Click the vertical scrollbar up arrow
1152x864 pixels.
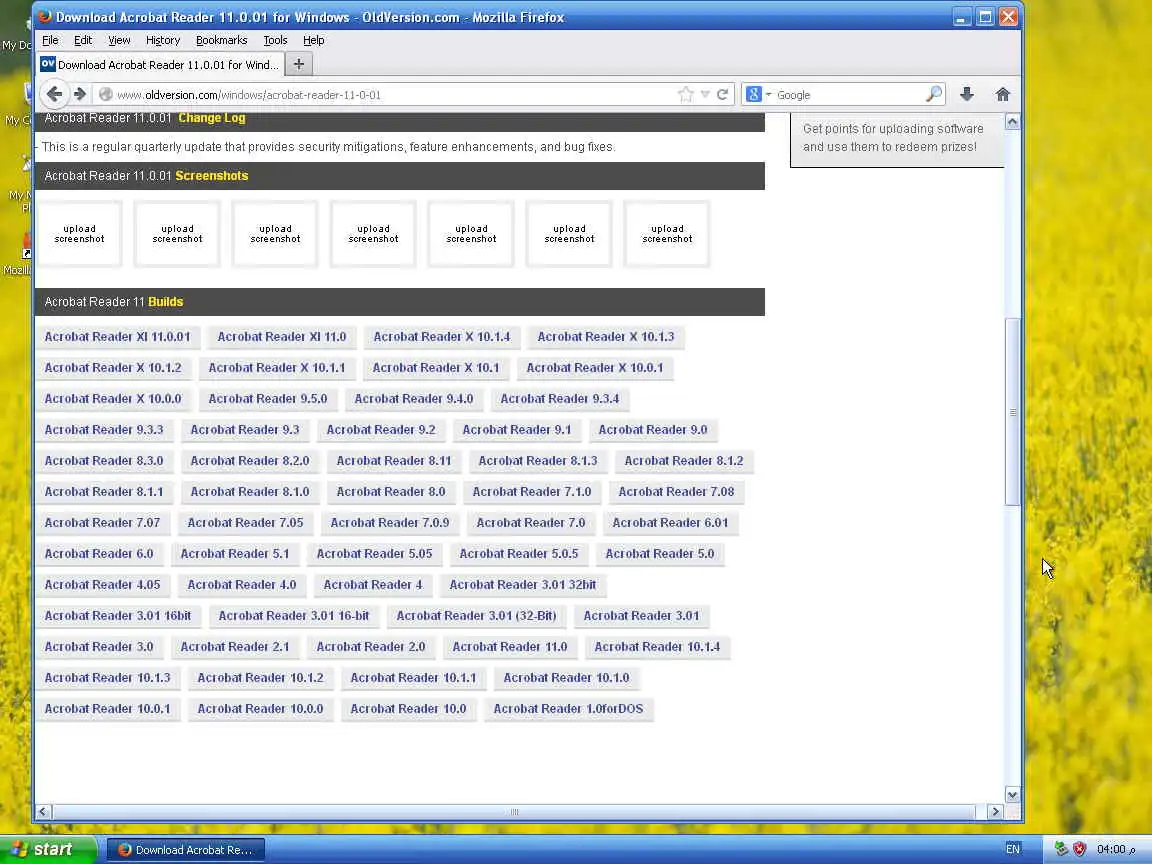[x=1012, y=121]
